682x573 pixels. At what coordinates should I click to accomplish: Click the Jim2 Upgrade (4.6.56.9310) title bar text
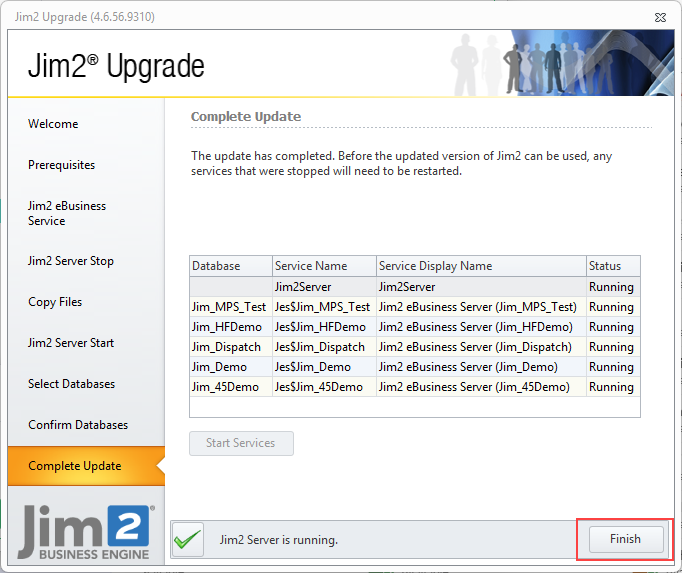coord(85,17)
